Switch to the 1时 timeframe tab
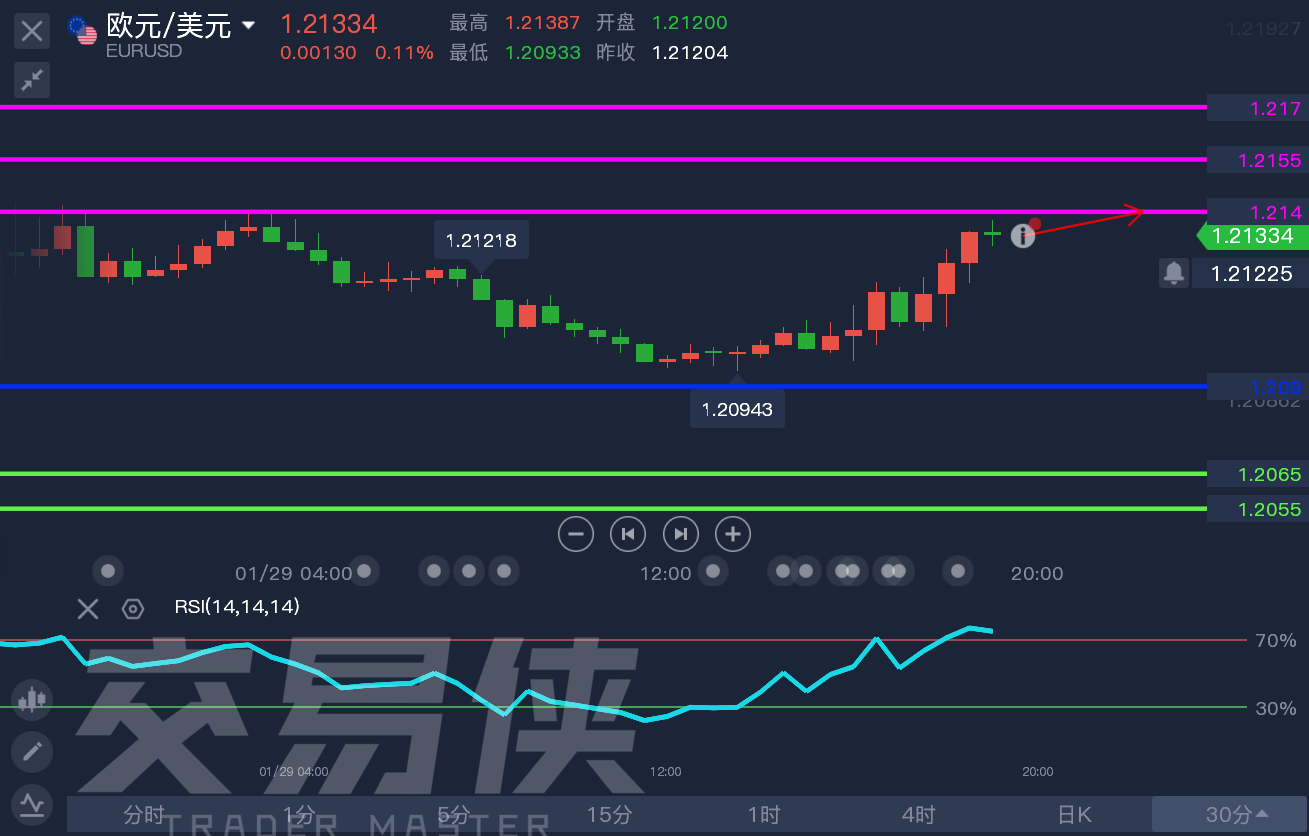 click(x=764, y=814)
